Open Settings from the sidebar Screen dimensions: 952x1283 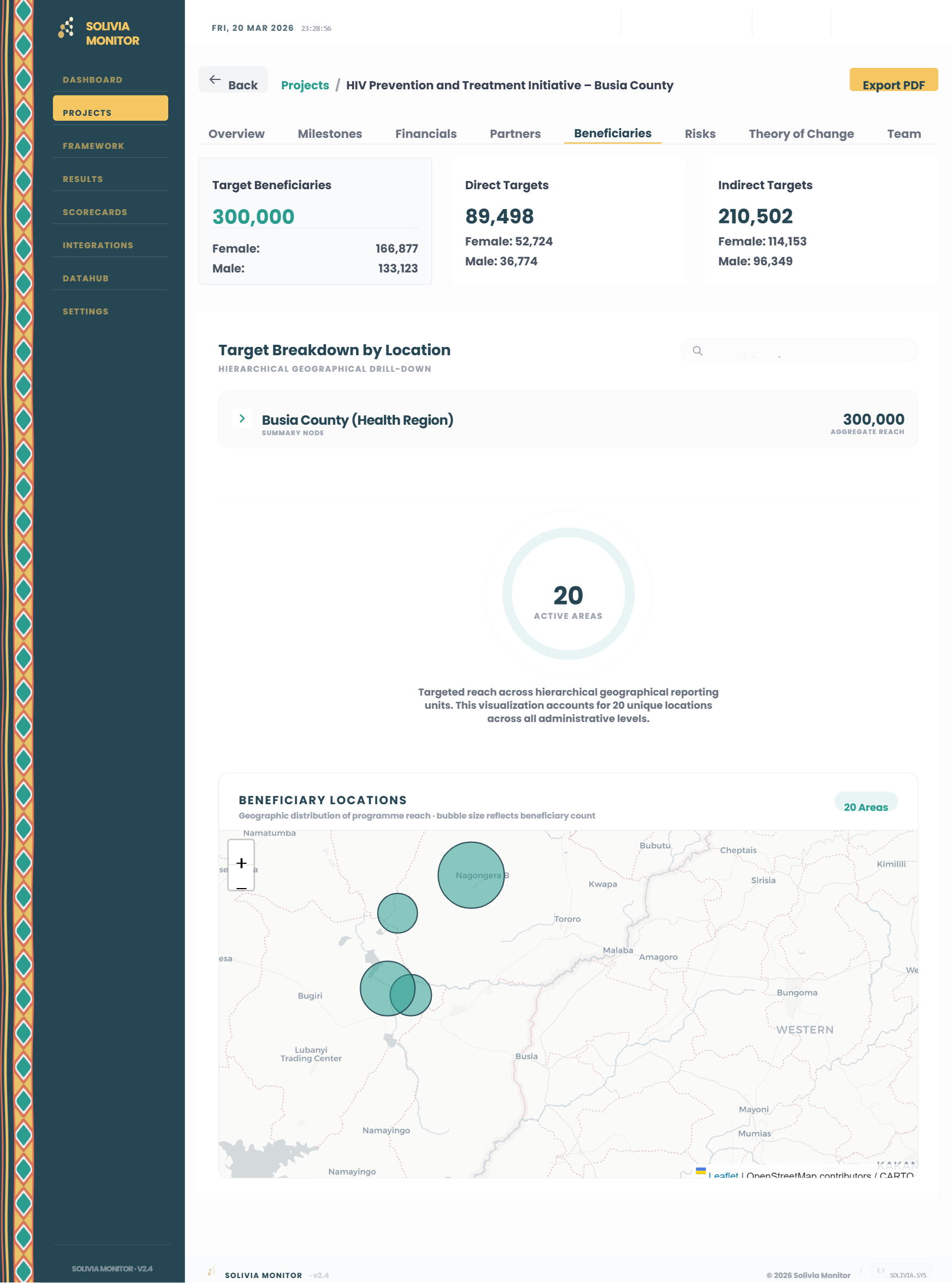(85, 311)
